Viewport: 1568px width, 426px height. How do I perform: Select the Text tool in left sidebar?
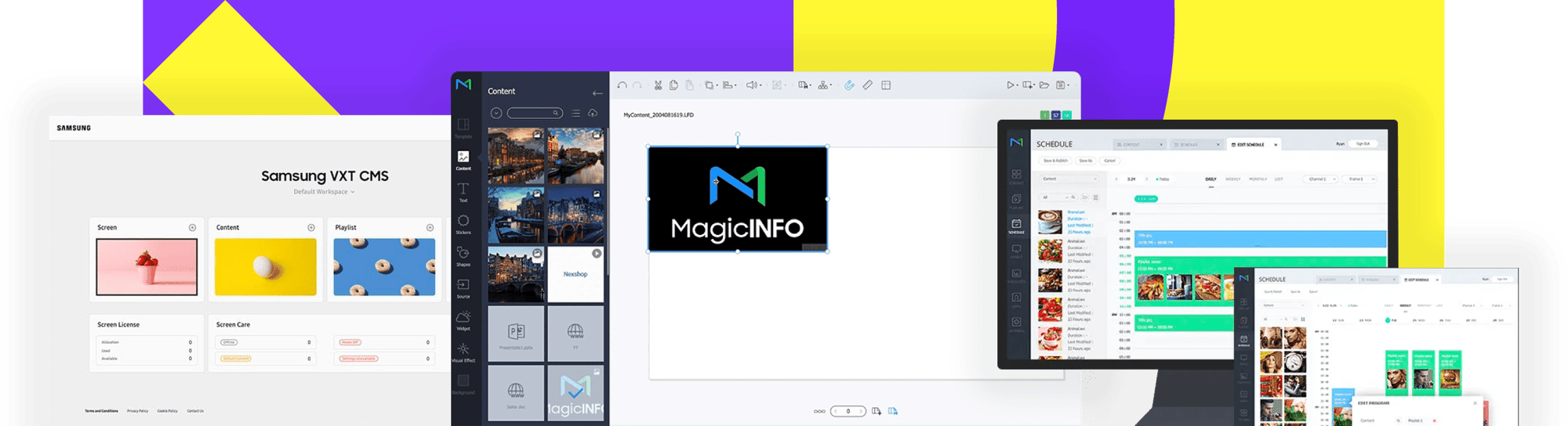coord(463,193)
